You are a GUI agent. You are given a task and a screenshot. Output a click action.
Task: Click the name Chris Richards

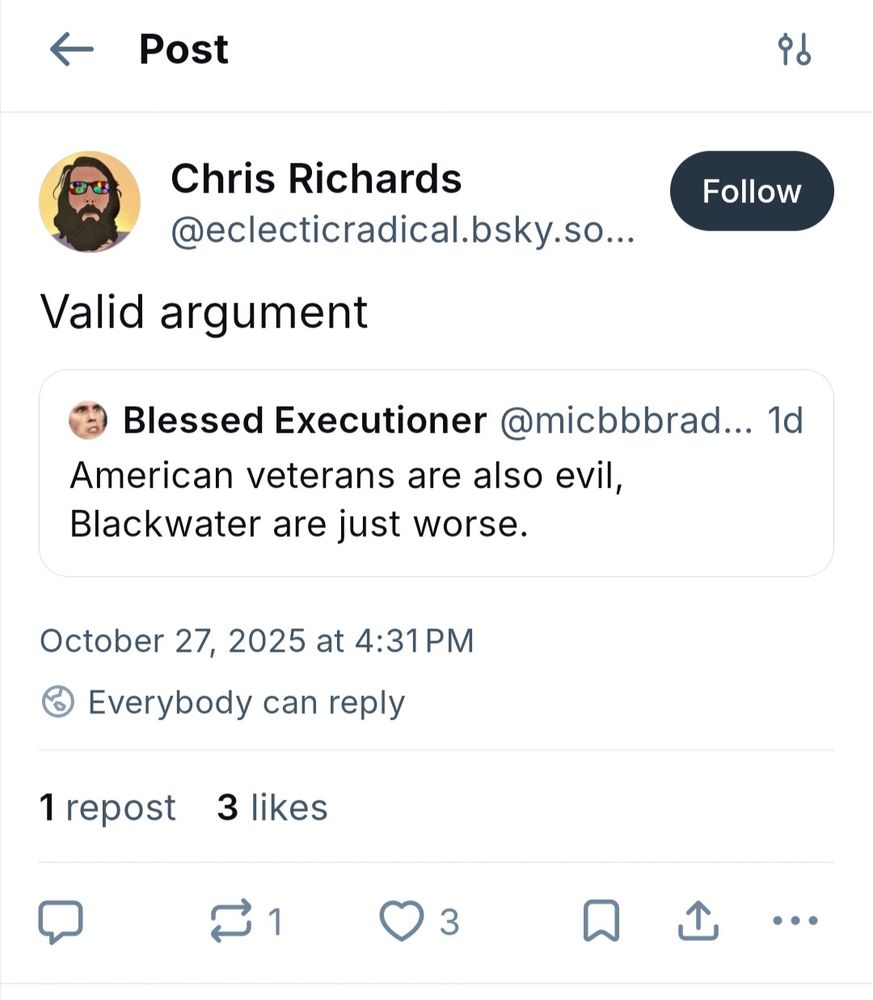pyautogui.click(x=316, y=178)
